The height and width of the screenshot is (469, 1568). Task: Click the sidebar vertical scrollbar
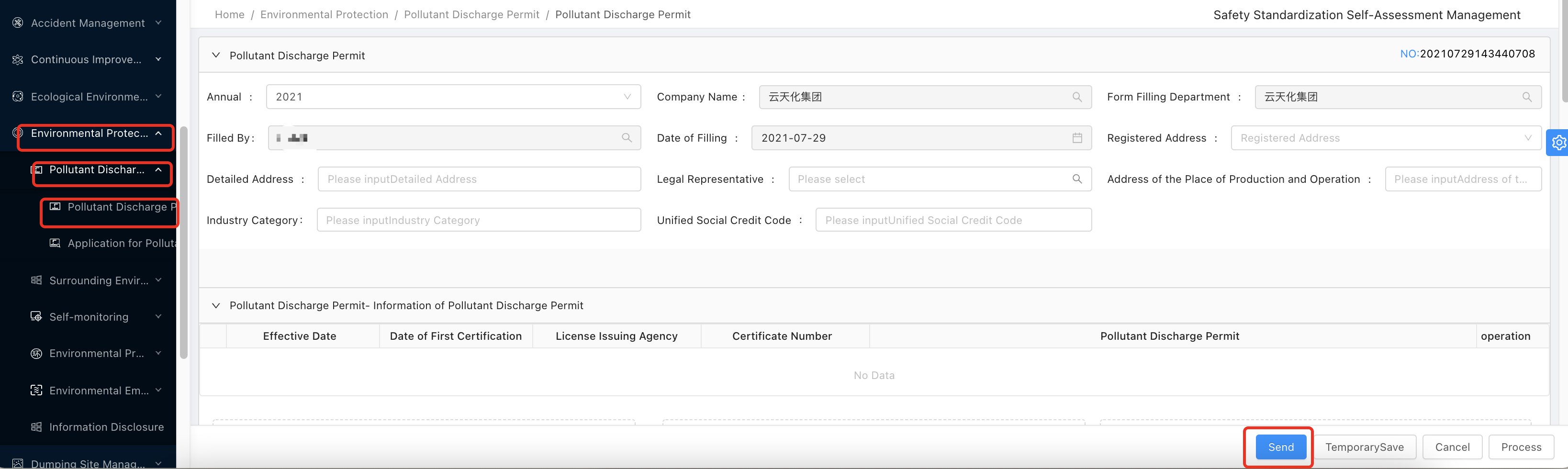point(183,243)
